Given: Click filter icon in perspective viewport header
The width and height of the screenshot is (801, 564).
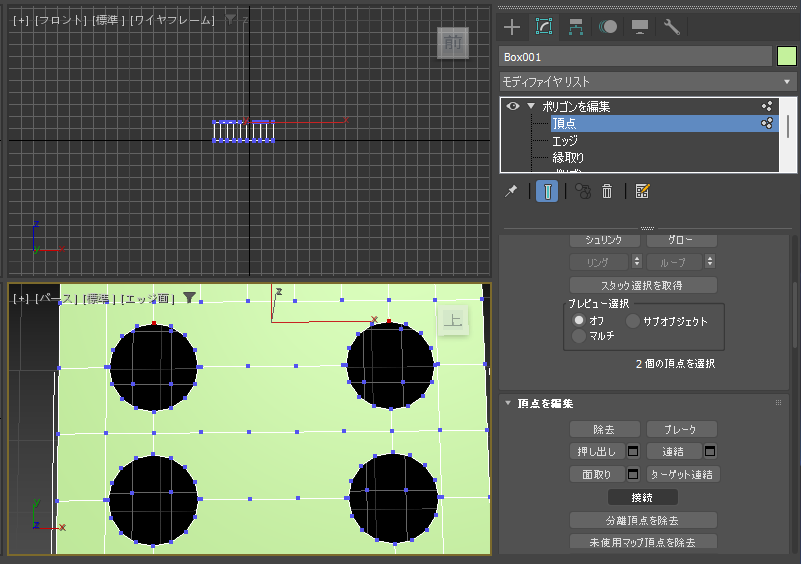Looking at the screenshot, I should 190,297.
